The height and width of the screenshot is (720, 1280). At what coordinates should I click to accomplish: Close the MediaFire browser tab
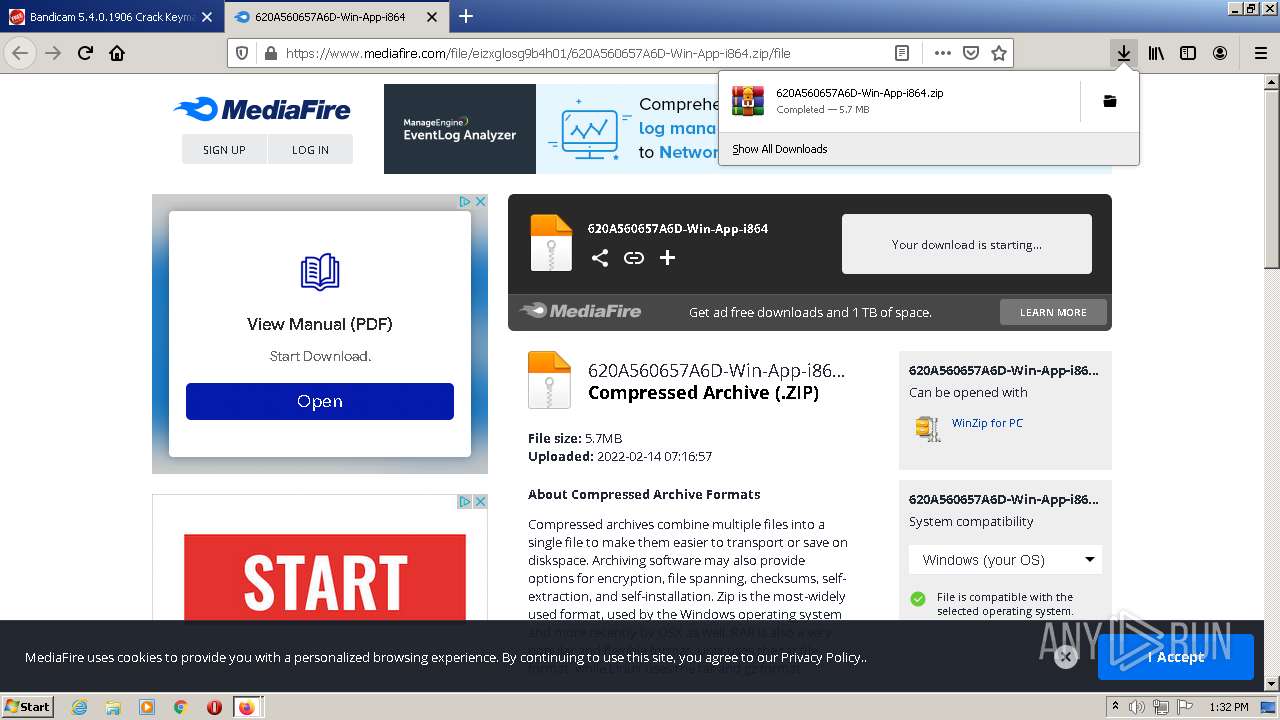click(432, 17)
